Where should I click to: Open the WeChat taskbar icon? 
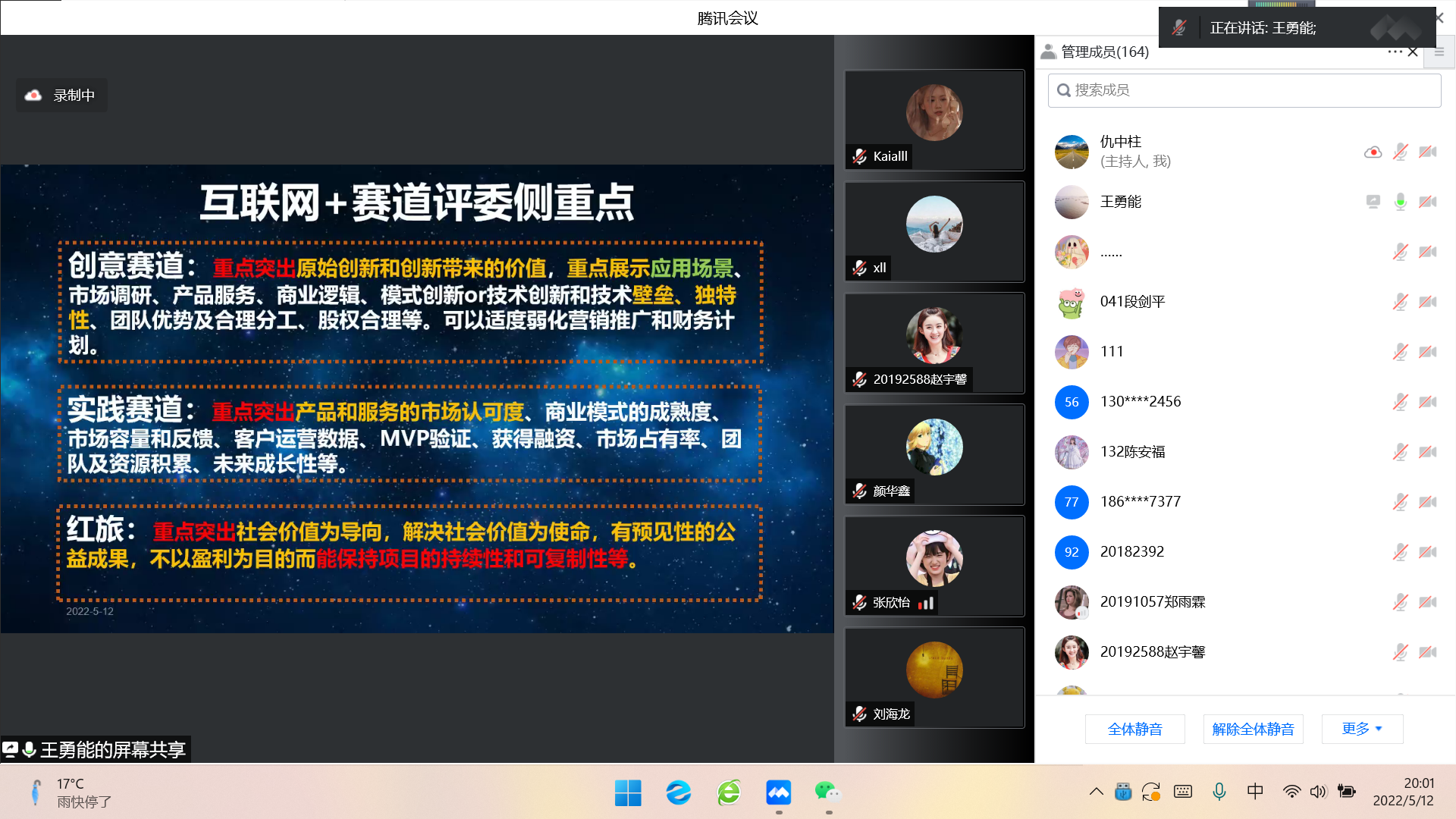(x=828, y=792)
